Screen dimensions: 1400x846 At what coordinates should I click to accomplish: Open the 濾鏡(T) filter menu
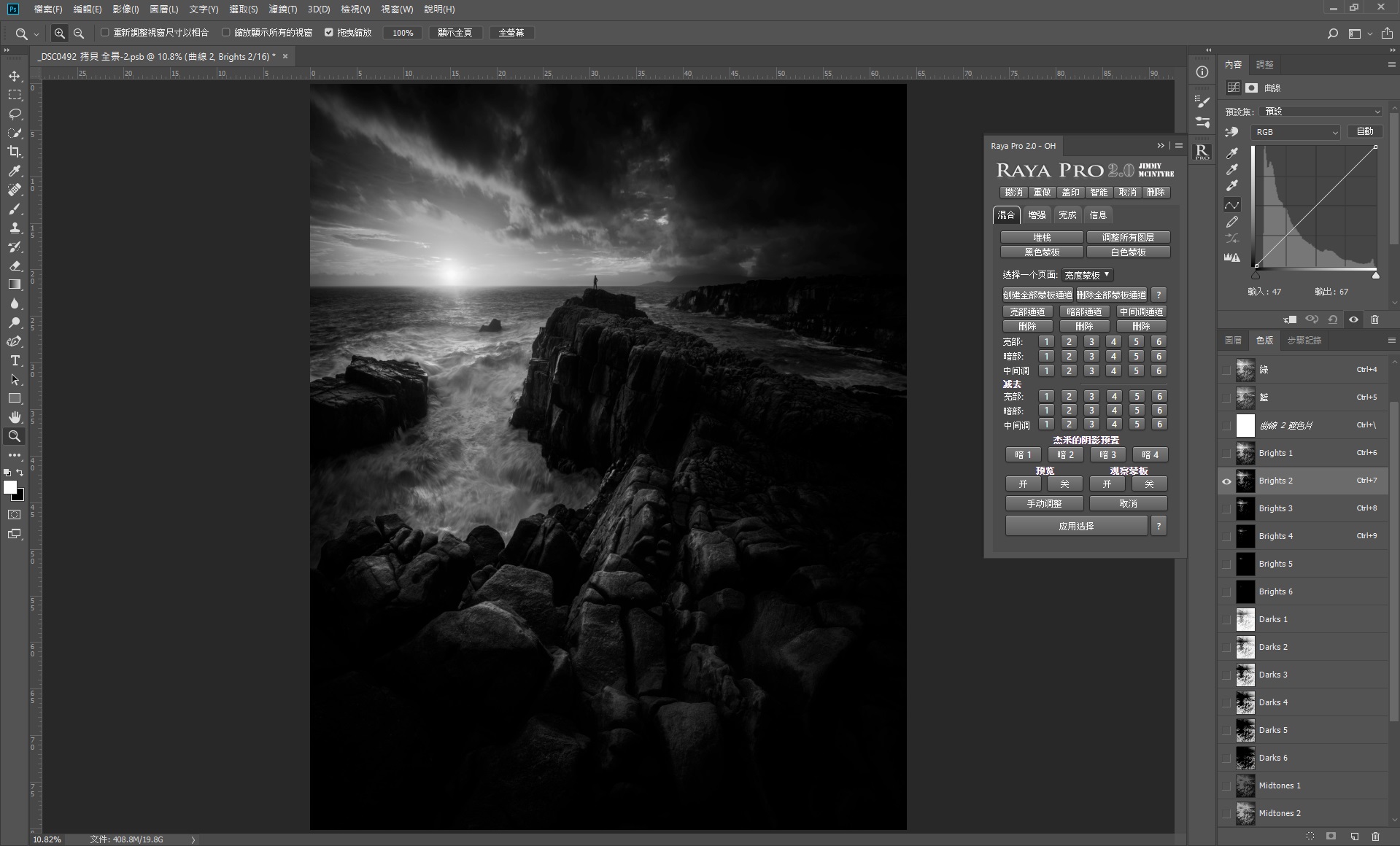[x=282, y=9]
